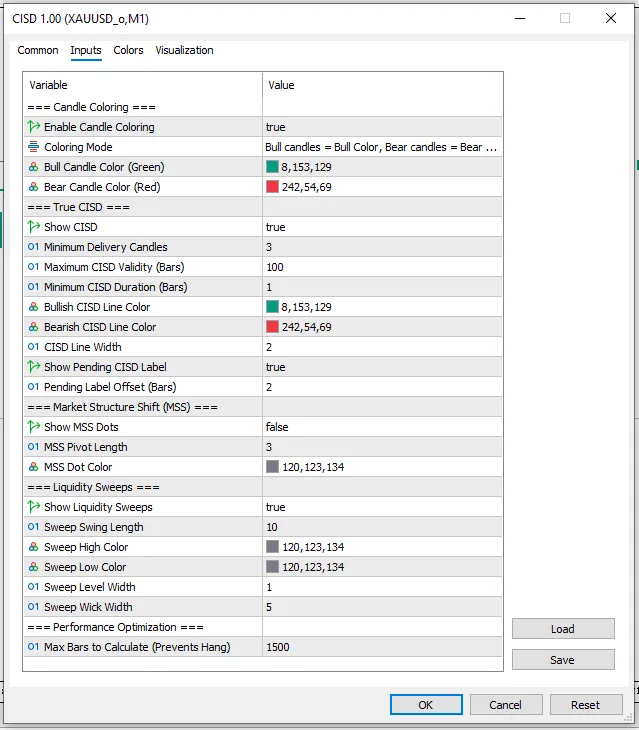The image size is (639, 730).
Task: Toggle the Show MSS Dots false value
Action: [382, 427]
